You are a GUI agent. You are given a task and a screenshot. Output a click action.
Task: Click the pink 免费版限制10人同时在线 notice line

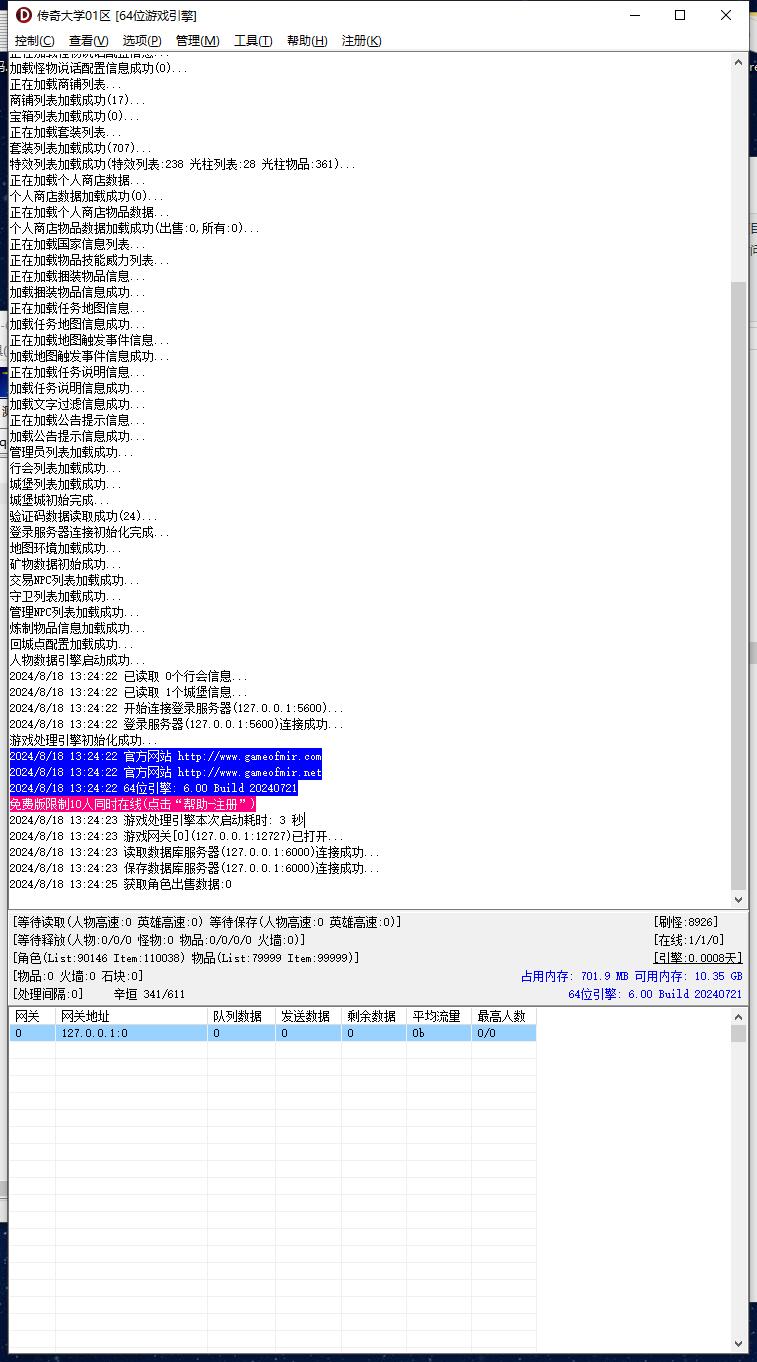[x=133, y=804]
